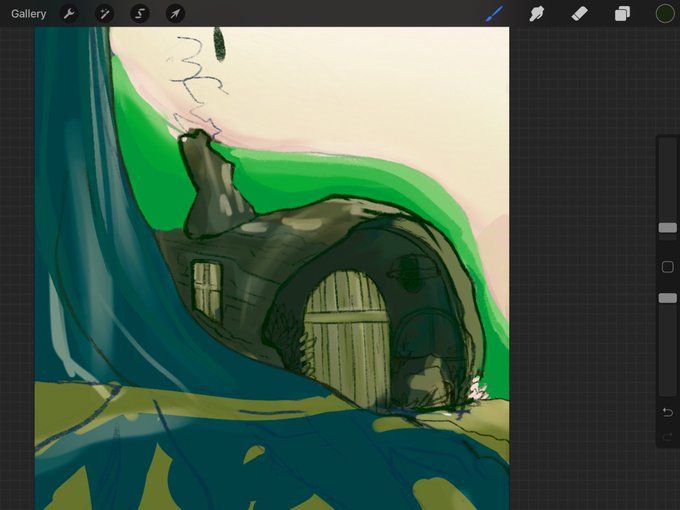The height and width of the screenshot is (510, 680).
Task: Click the wooden door in the painting
Action: [x=347, y=338]
